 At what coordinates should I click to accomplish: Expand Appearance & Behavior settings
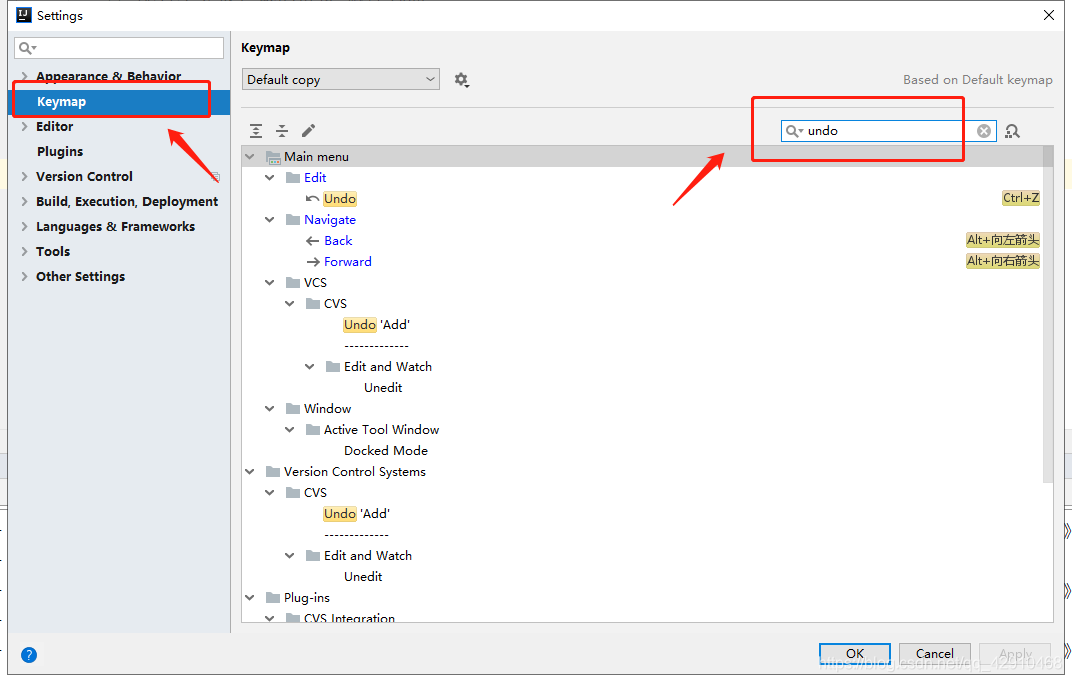click(x=25, y=77)
